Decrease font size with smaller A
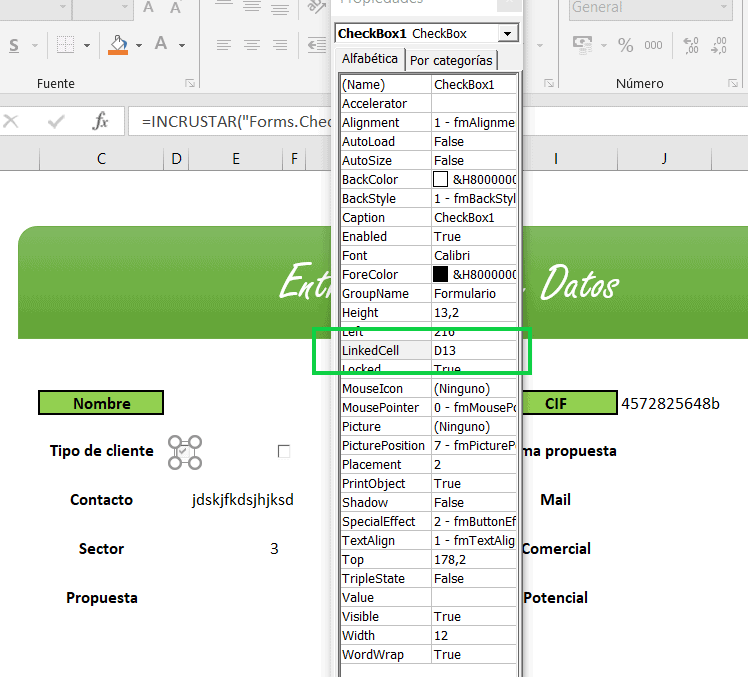748x677 pixels. pos(176,8)
